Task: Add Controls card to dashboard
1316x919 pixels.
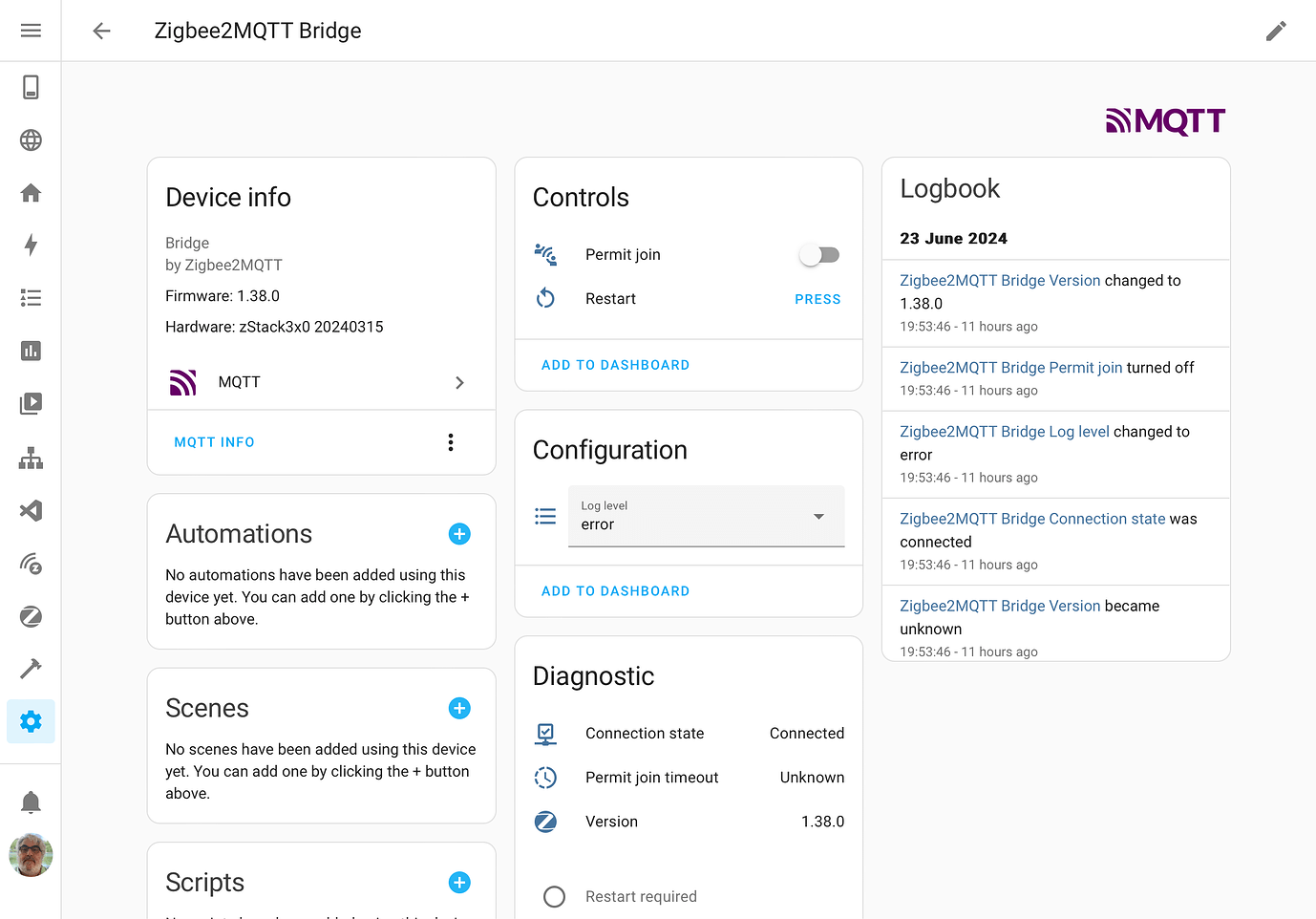Action: (x=615, y=365)
